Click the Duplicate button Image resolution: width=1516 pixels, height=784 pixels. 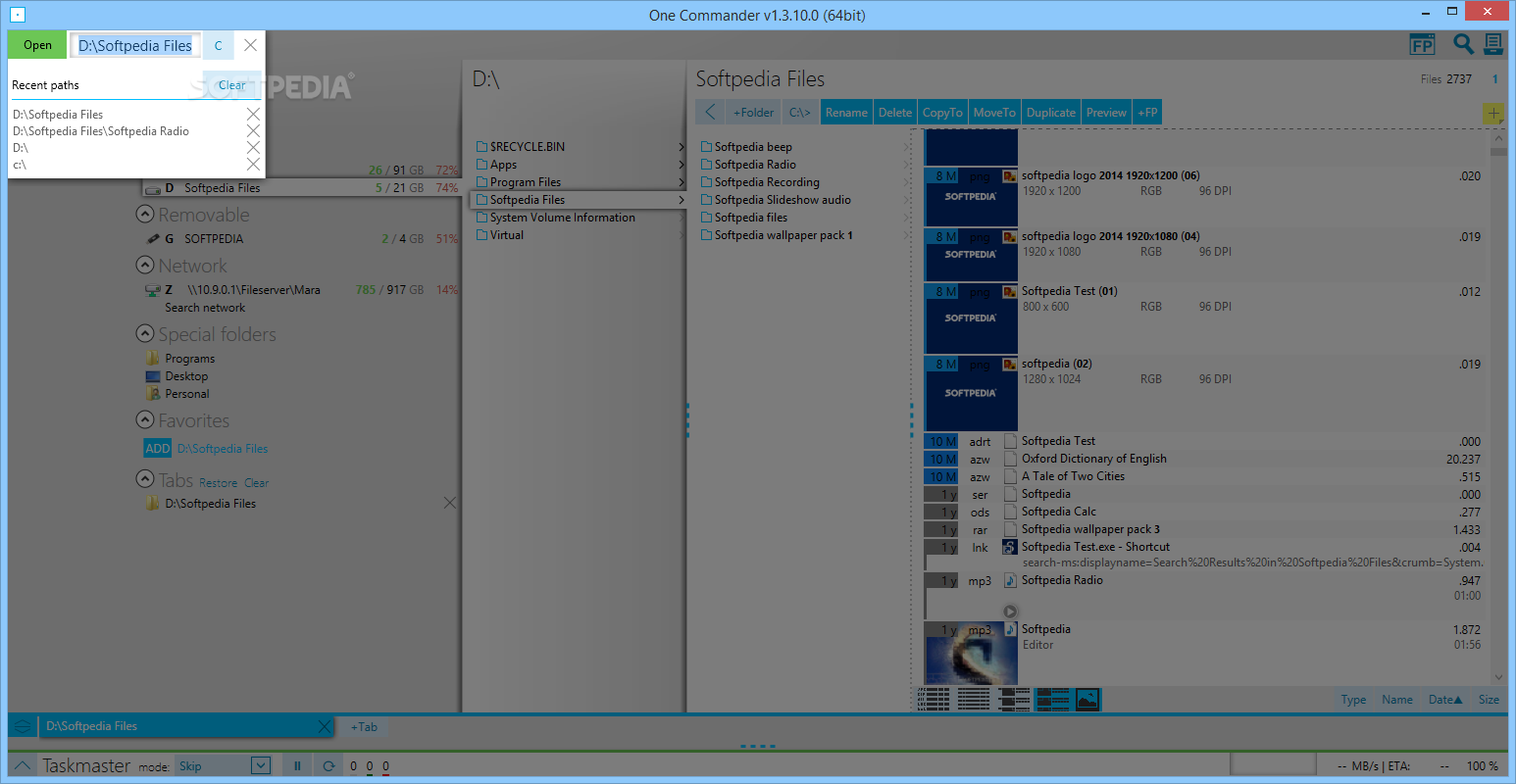1050,113
